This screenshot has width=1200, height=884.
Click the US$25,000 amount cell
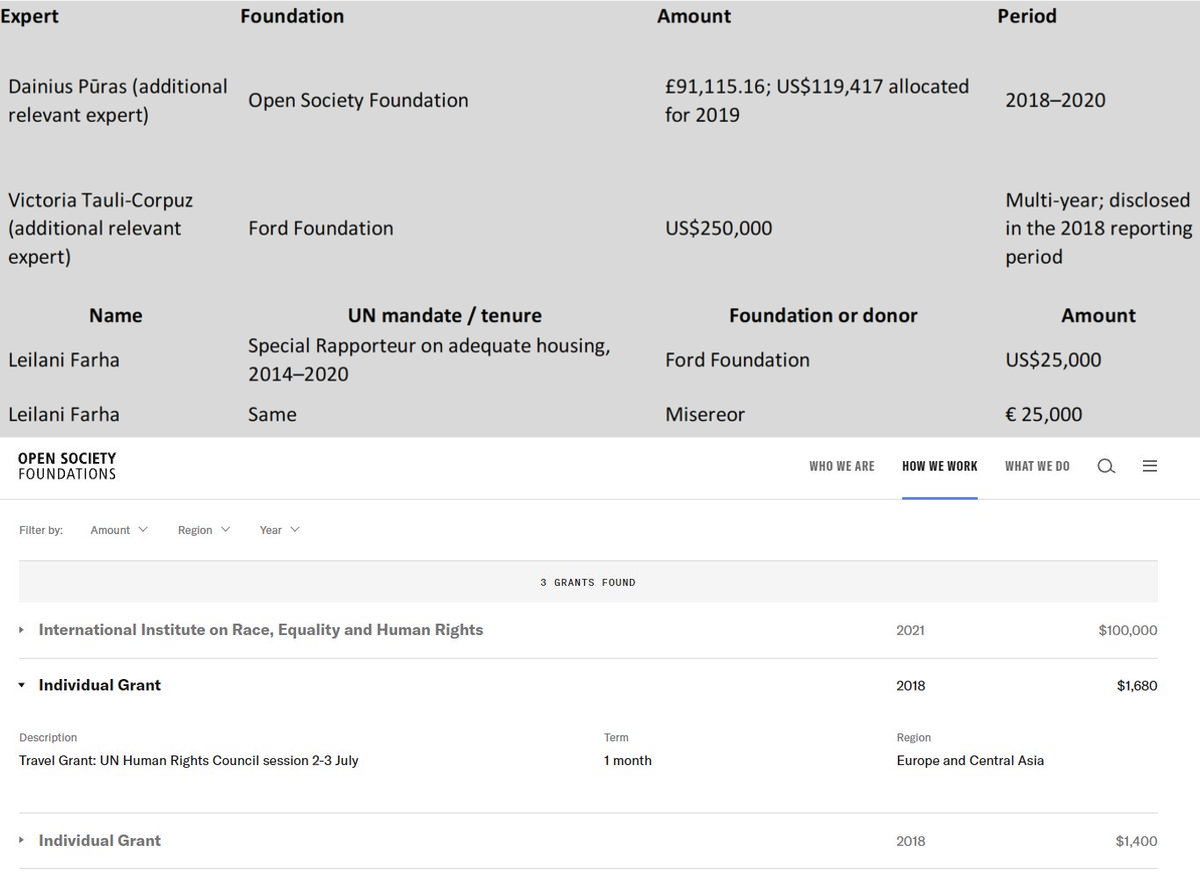coord(1053,359)
